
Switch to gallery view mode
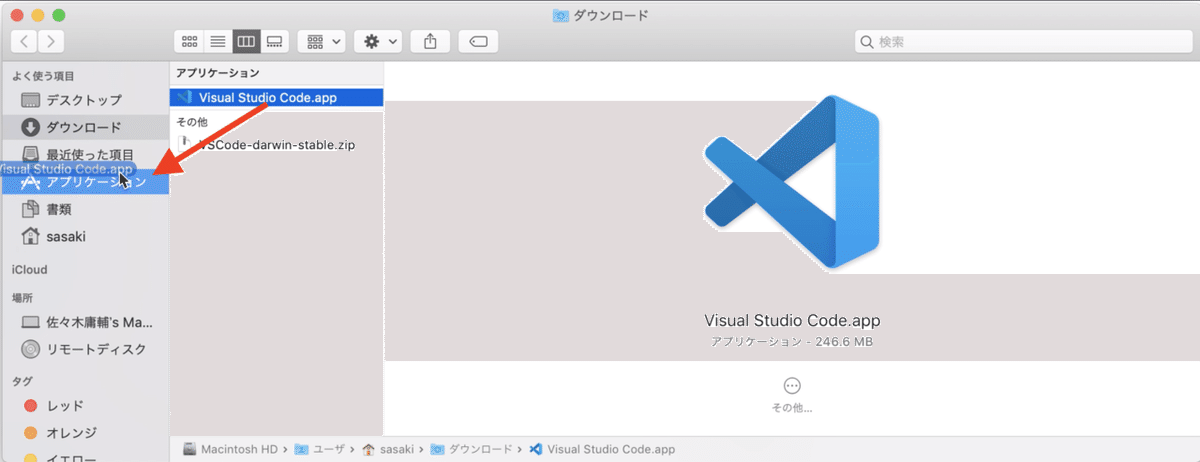(275, 41)
